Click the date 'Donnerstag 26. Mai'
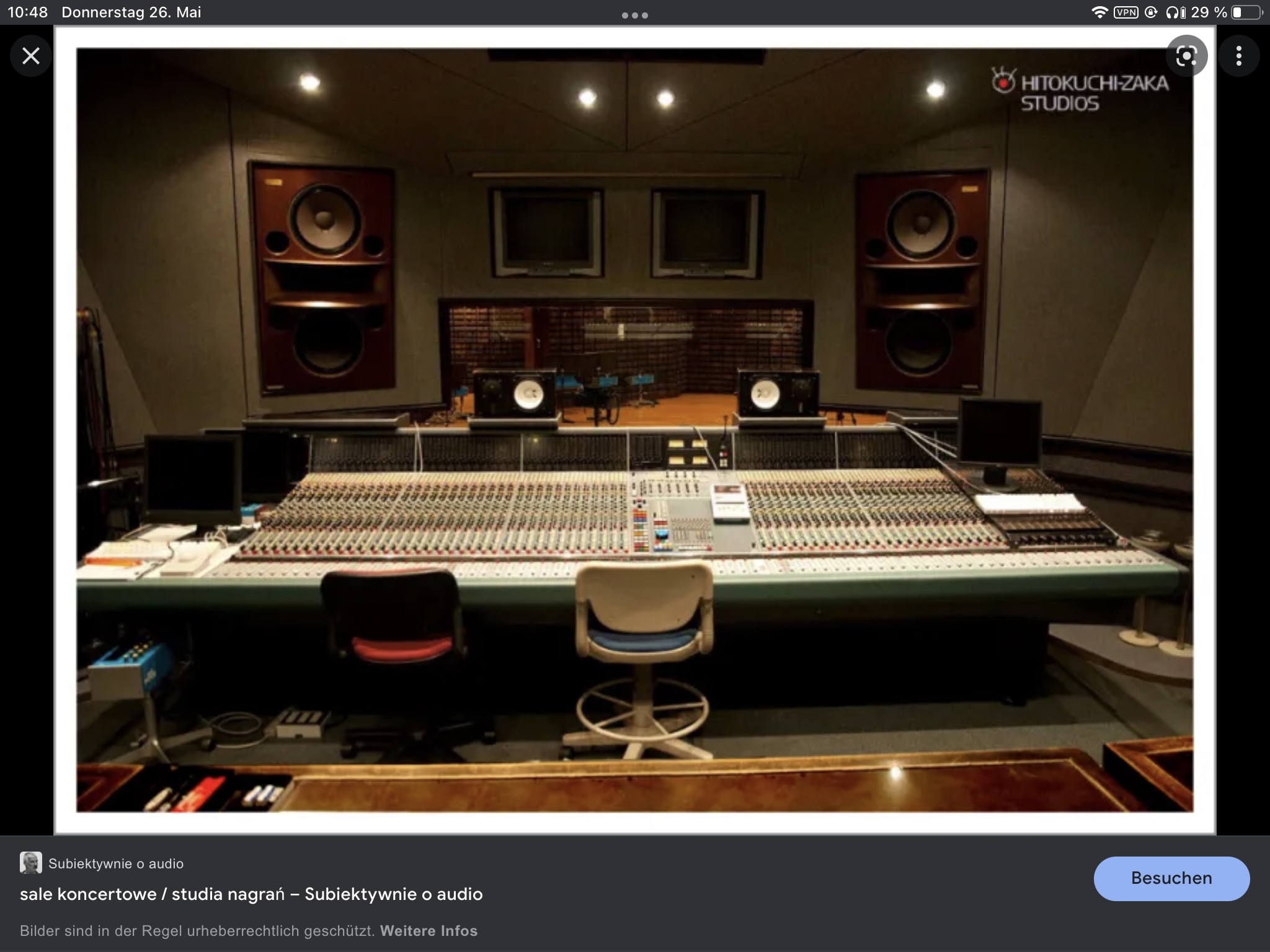1270x952 pixels. pos(131,12)
